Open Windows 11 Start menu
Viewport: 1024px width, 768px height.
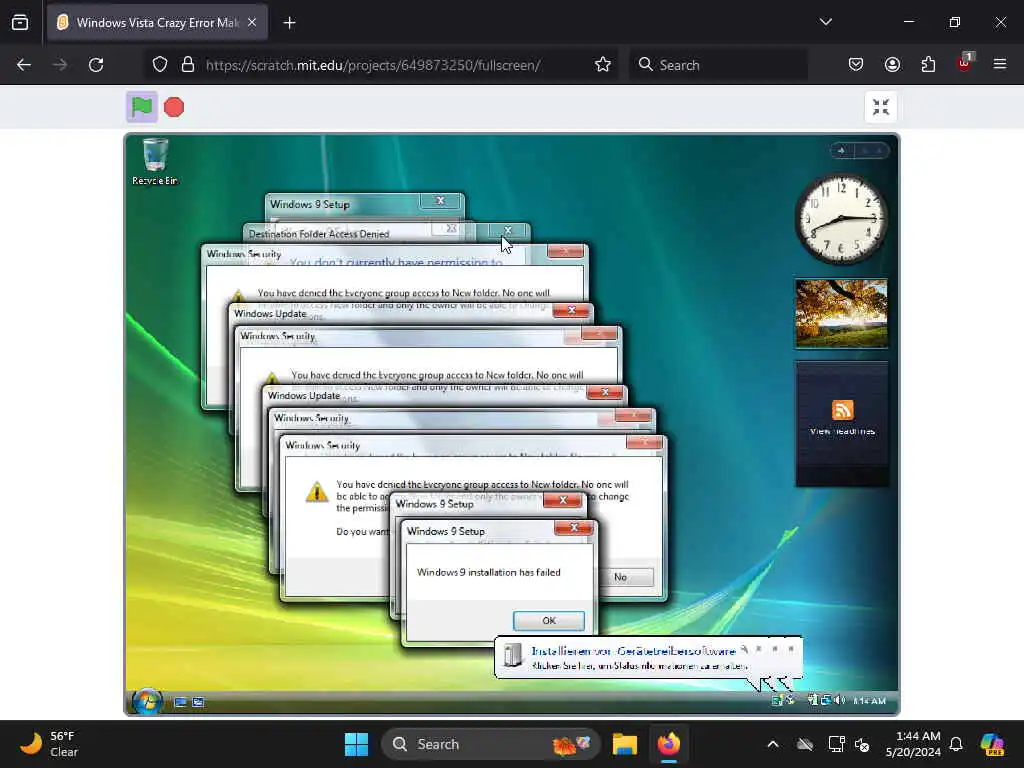pyautogui.click(x=357, y=744)
